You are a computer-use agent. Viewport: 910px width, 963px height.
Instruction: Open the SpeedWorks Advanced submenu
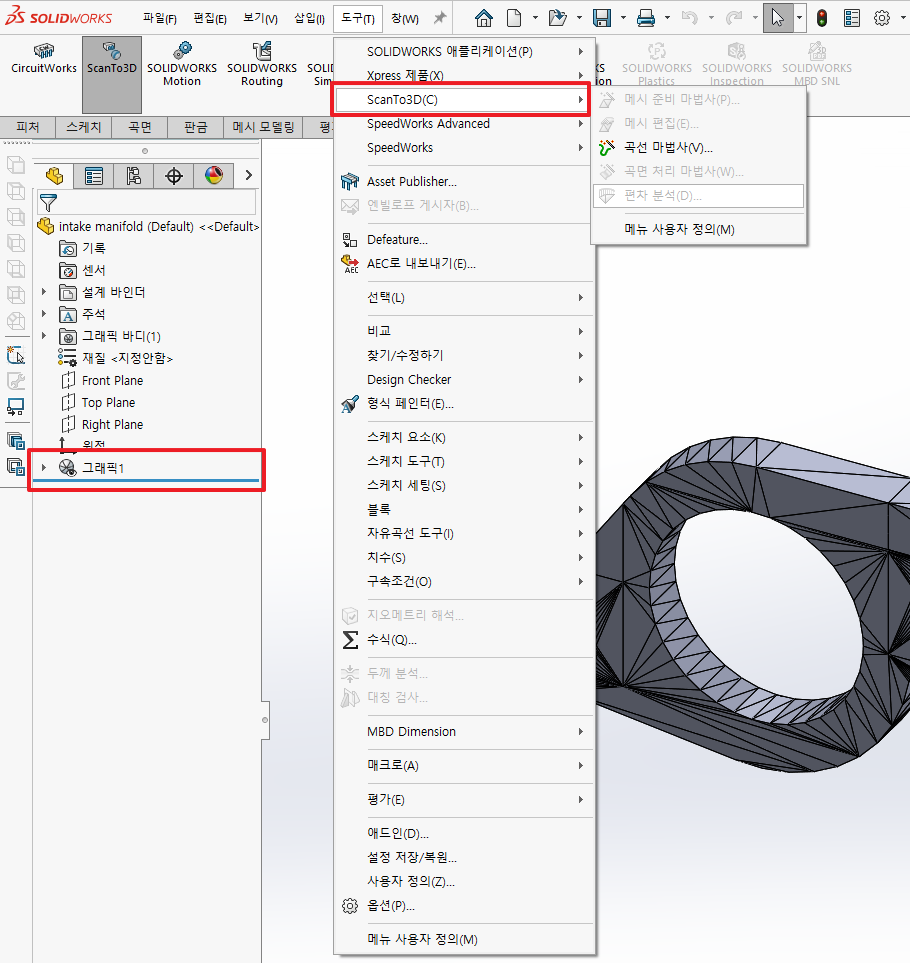(x=465, y=123)
